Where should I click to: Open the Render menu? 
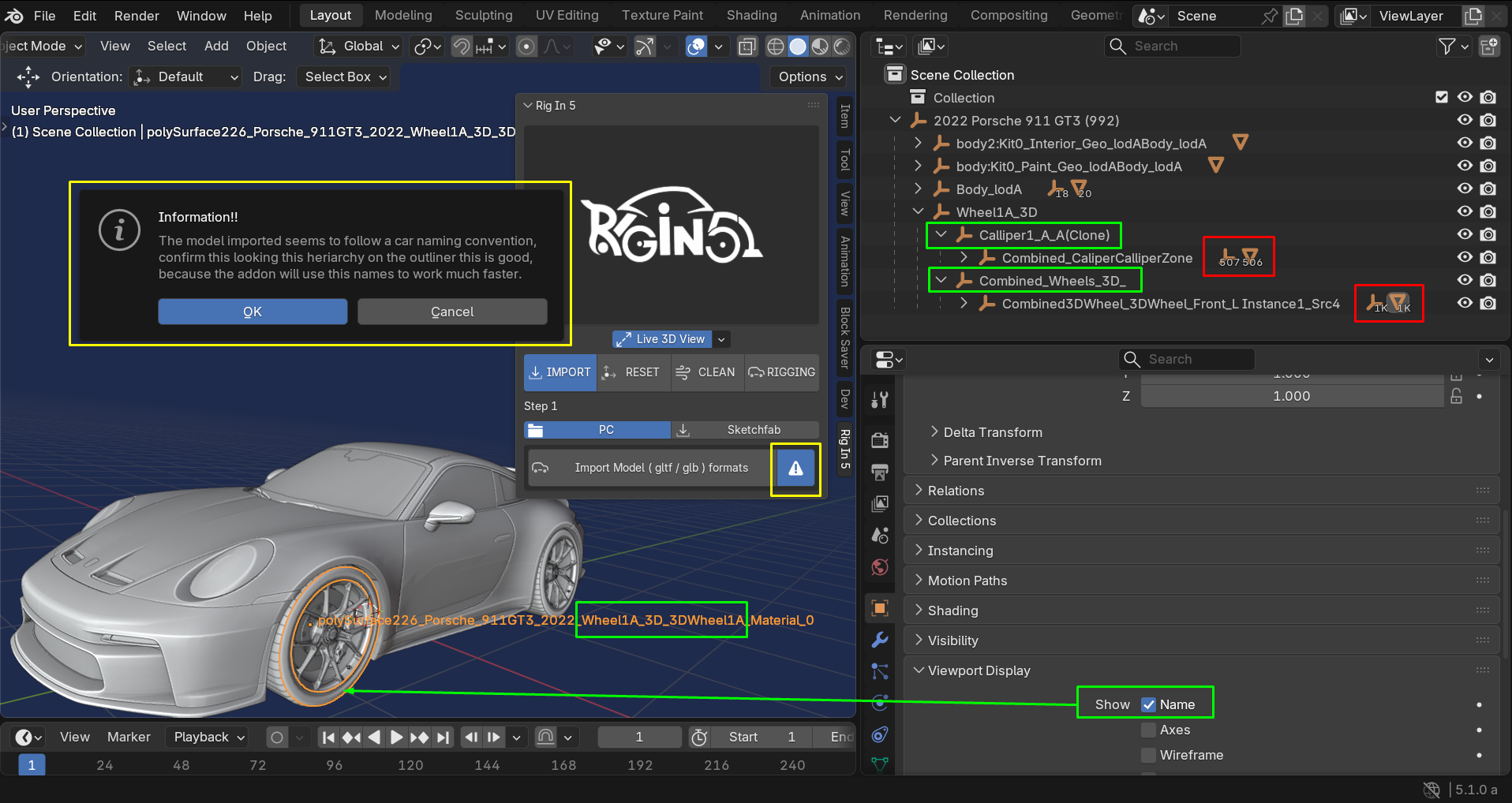(x=137, y=15)
